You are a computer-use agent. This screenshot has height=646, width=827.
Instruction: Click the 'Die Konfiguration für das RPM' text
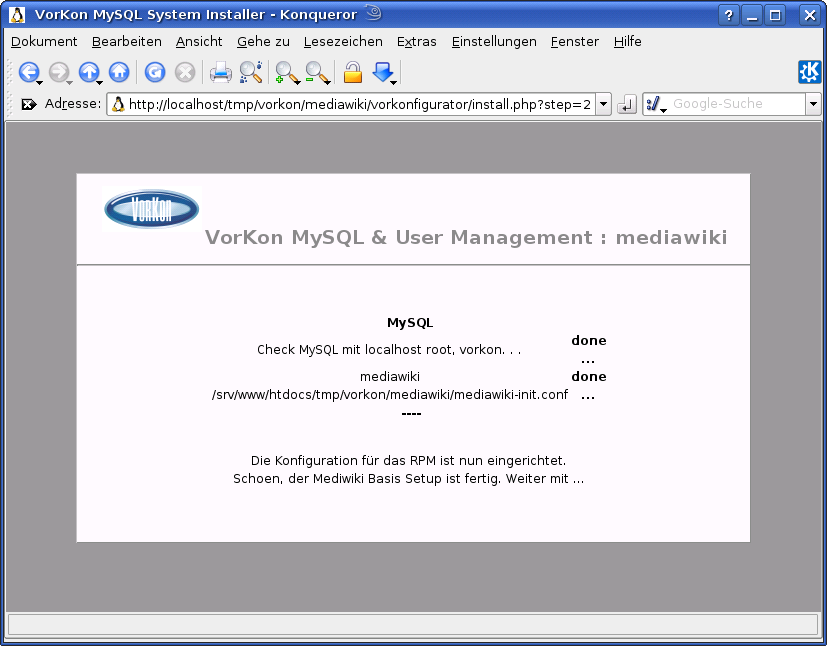[x=408, y=460]
